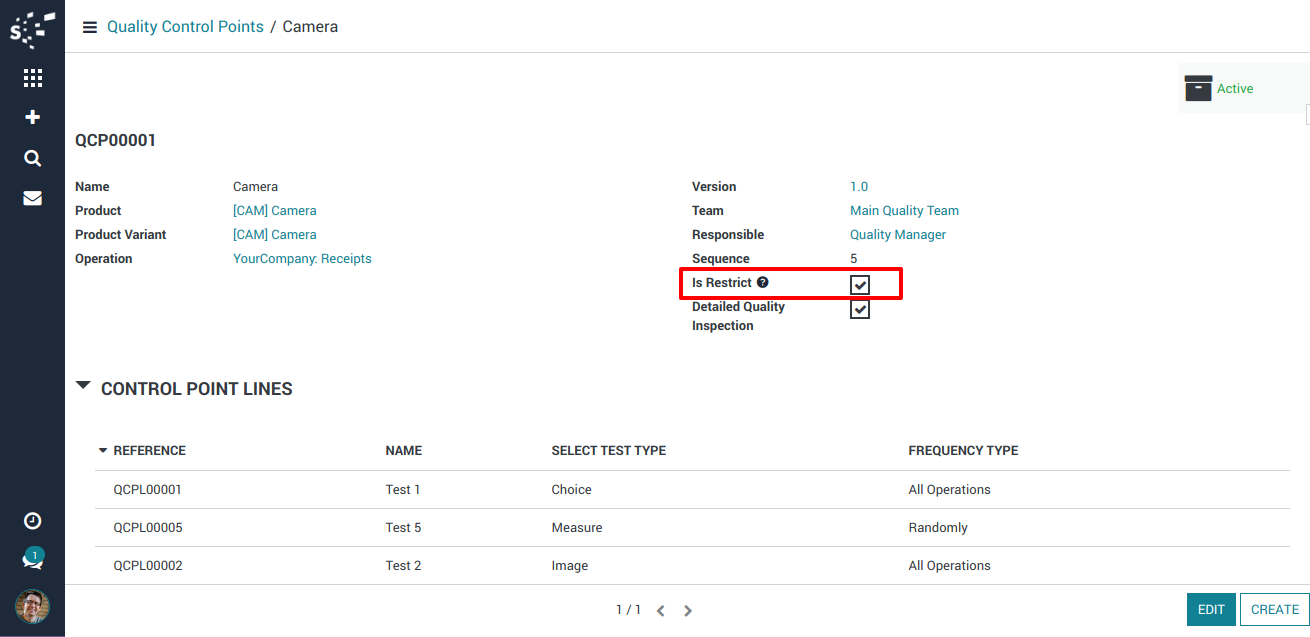Sort by the Reference column arrow
Image resolution: width=1310 pixels, height=637 pixels.
[102, 451]
